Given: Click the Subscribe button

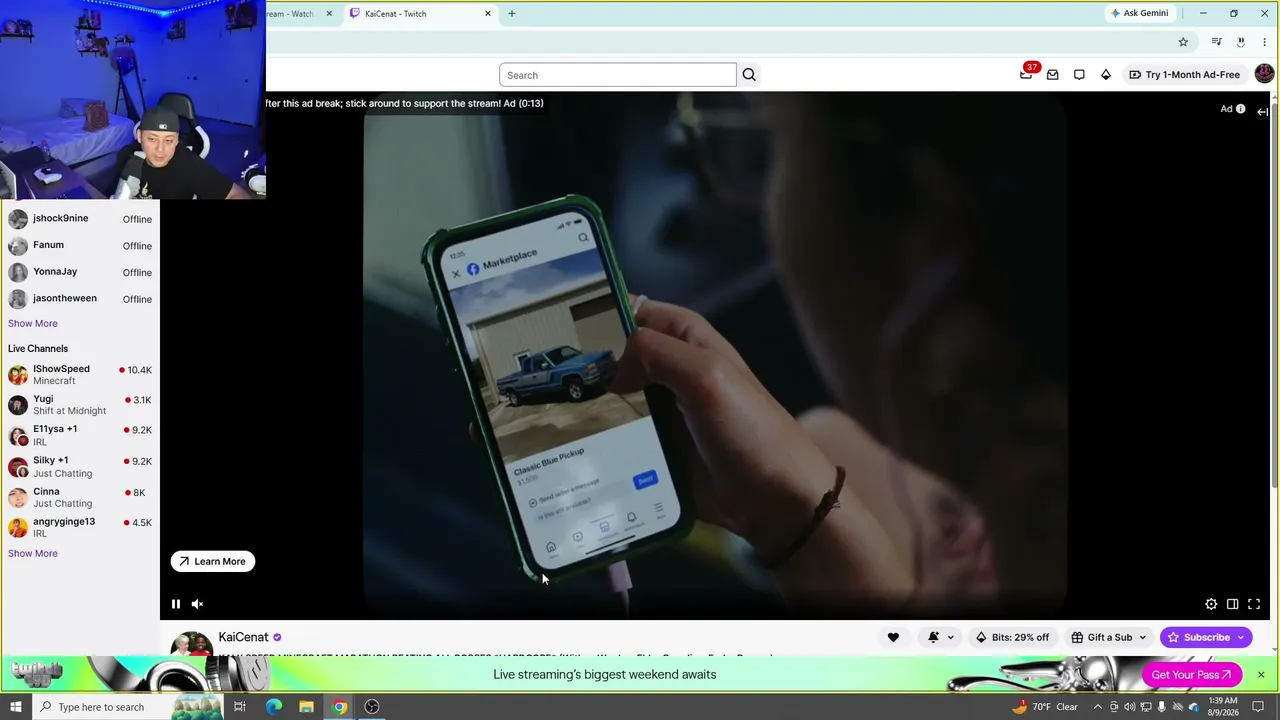Looking at the screenshot, I should (1206, 637).
